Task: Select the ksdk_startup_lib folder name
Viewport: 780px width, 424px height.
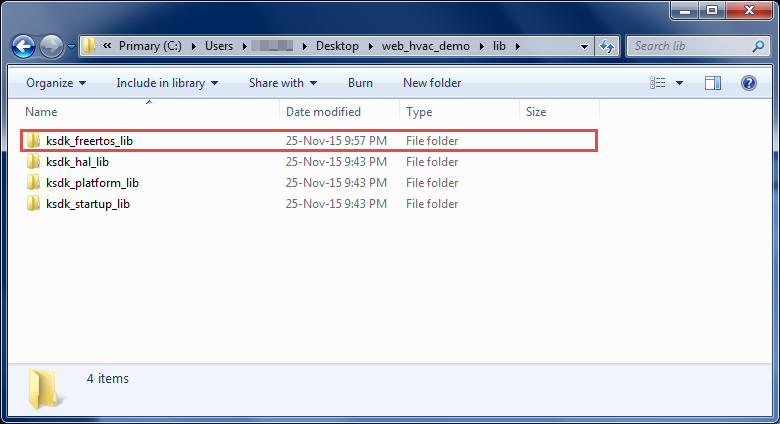Action: [88, 204]
